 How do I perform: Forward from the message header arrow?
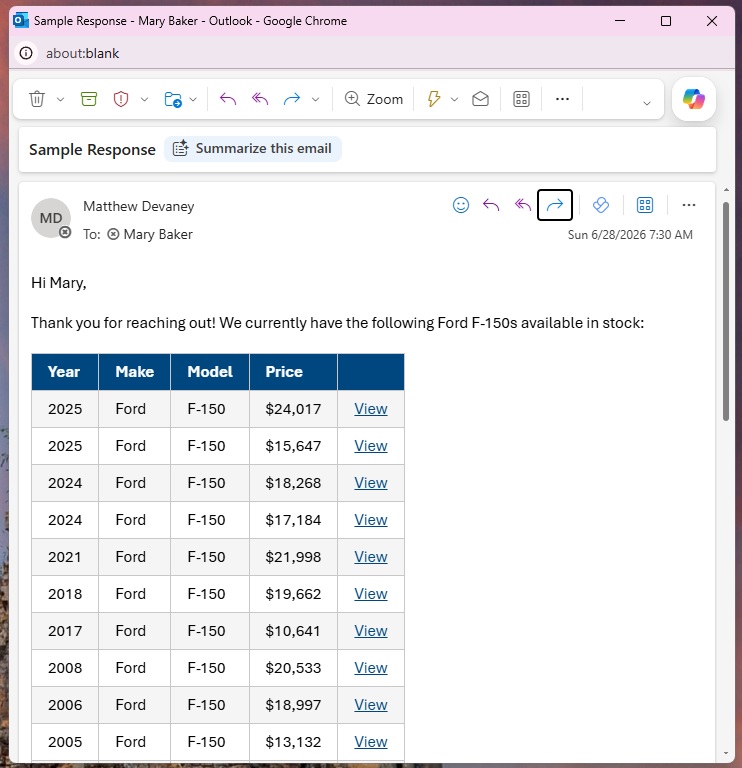coord(555,205)
